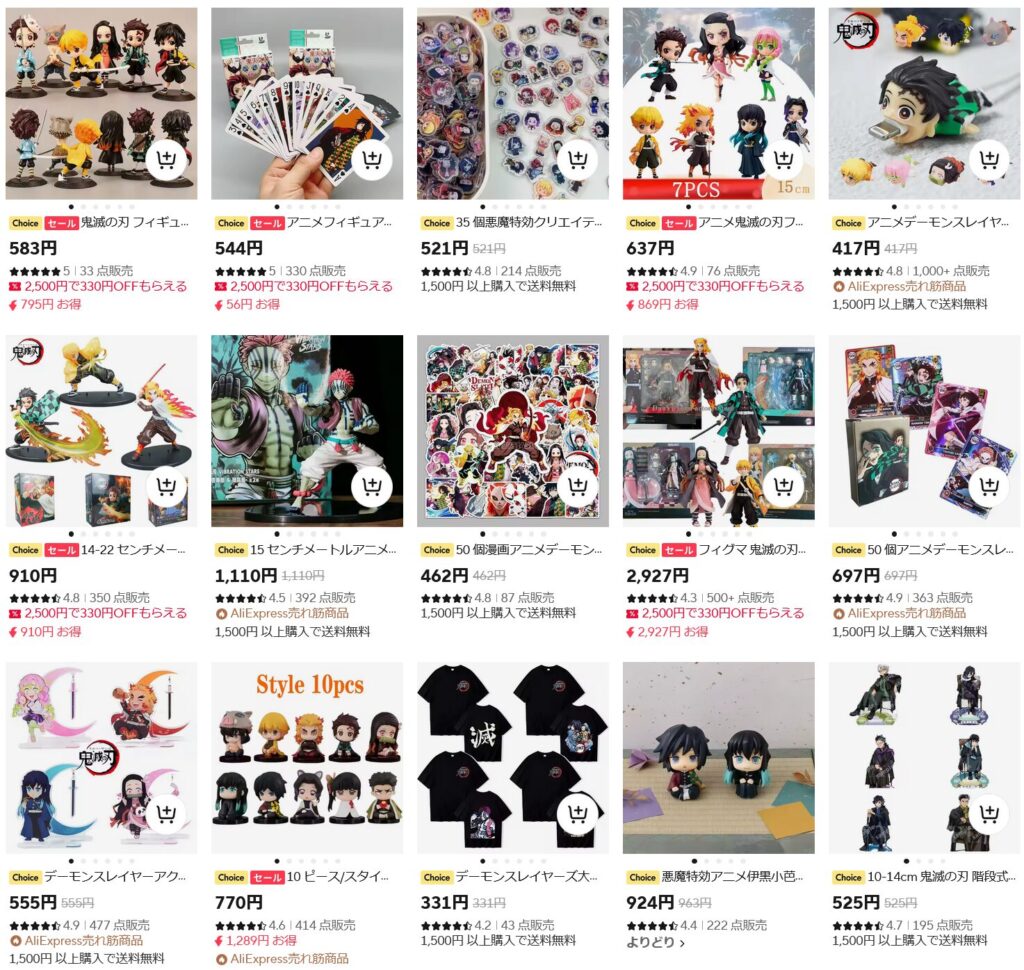This screenshot has width=1024, height=970.
Task: Add the 583円 figure set to cart
Action: click(x=167, y=159)
